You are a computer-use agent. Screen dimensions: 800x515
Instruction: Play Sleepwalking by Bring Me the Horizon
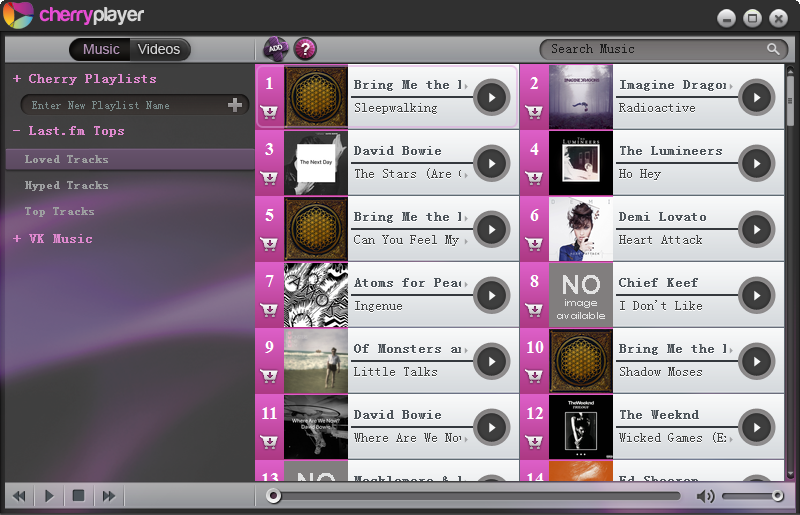coord(492,97)
